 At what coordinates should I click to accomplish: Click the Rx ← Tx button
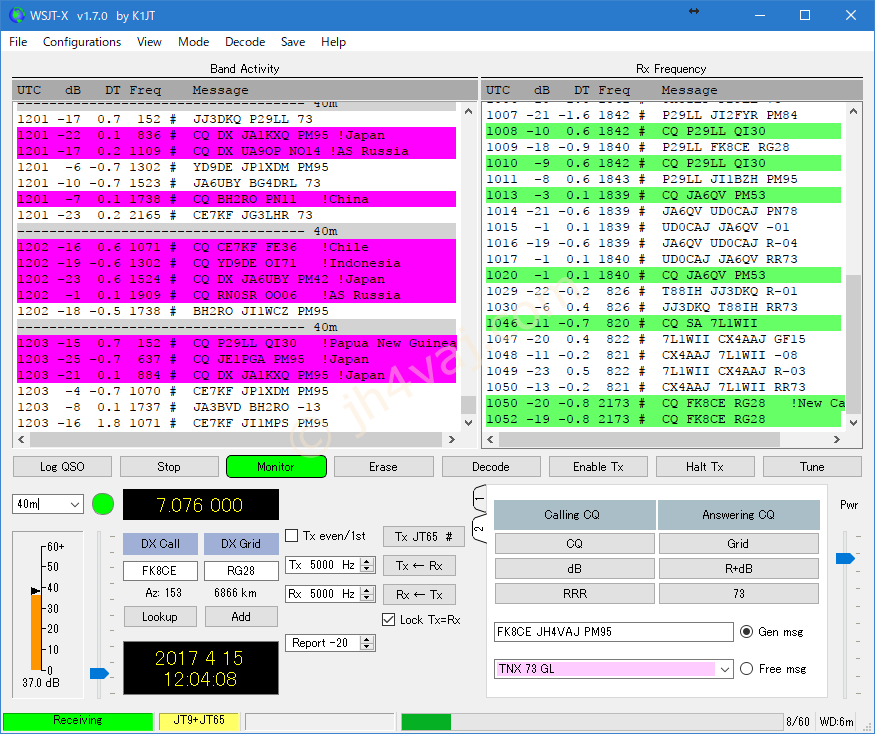point(419,594)
